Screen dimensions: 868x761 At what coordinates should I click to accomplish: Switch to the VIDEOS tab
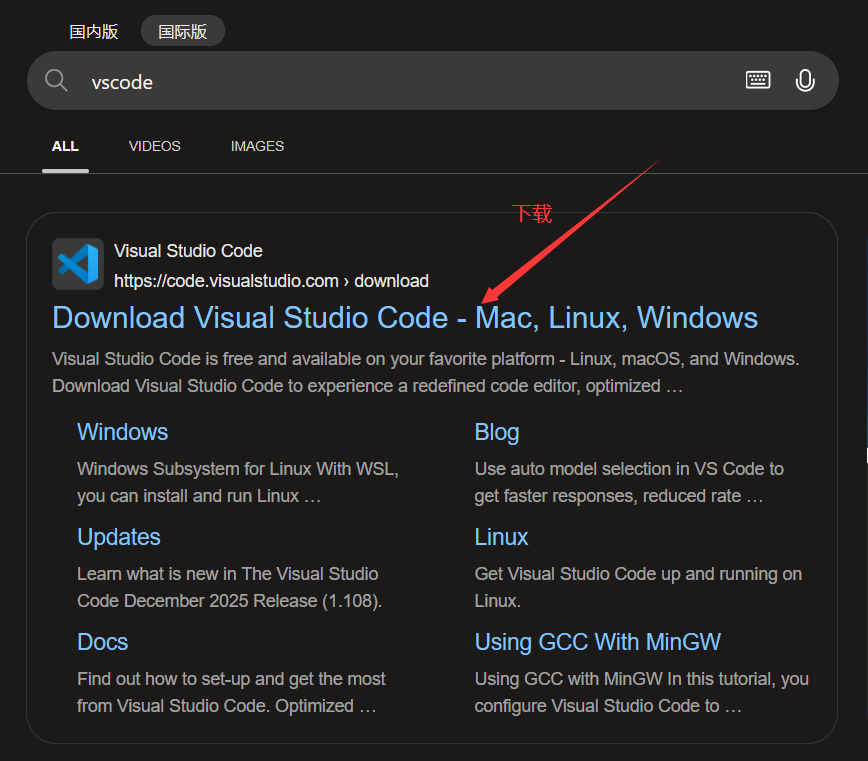[x=155, y=146]
